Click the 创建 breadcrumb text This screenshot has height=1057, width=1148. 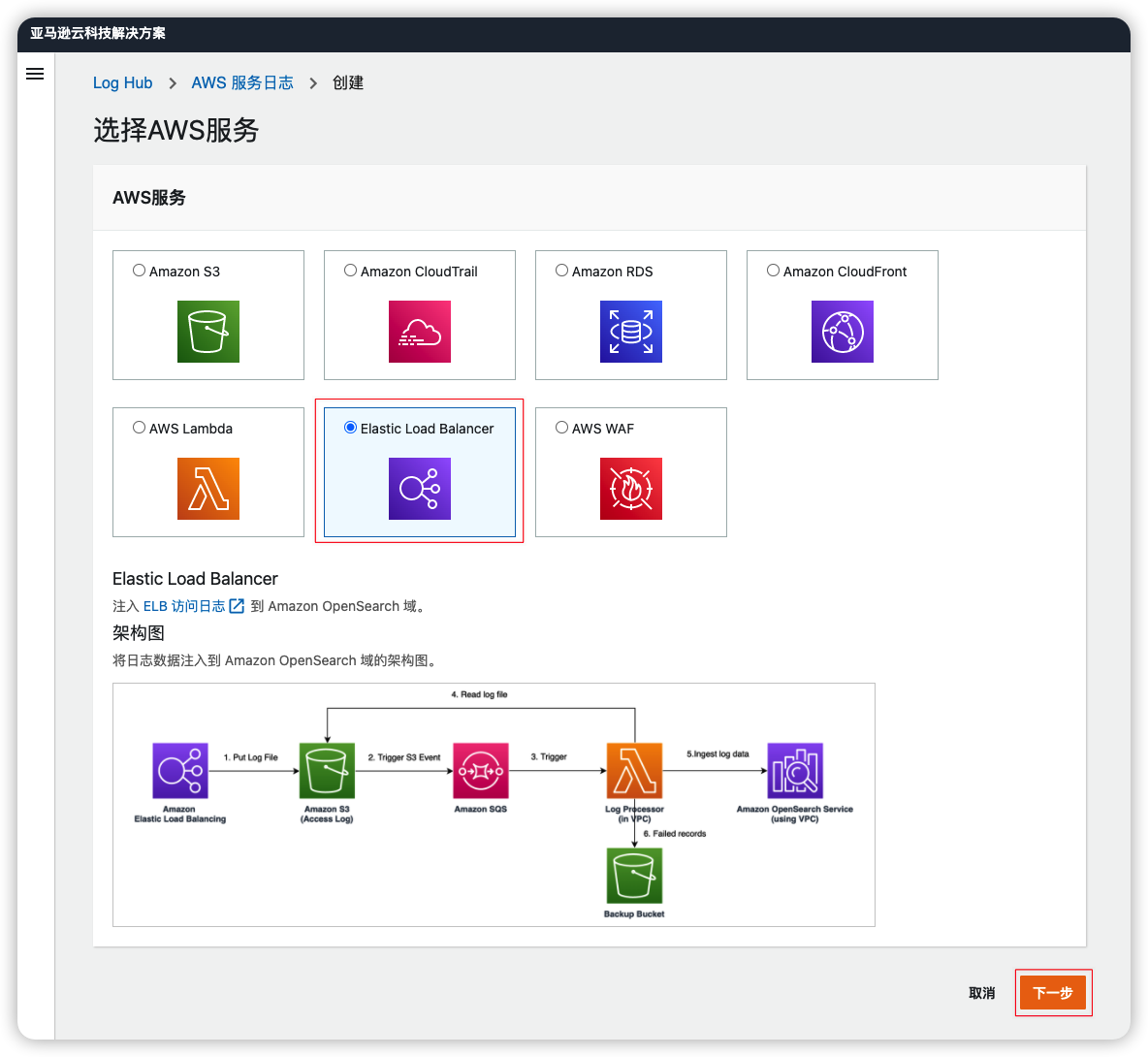(348, 82)
